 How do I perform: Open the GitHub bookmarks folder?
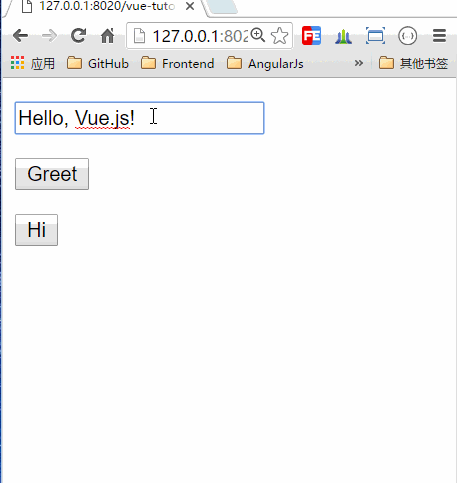click(x=98, y=63)
